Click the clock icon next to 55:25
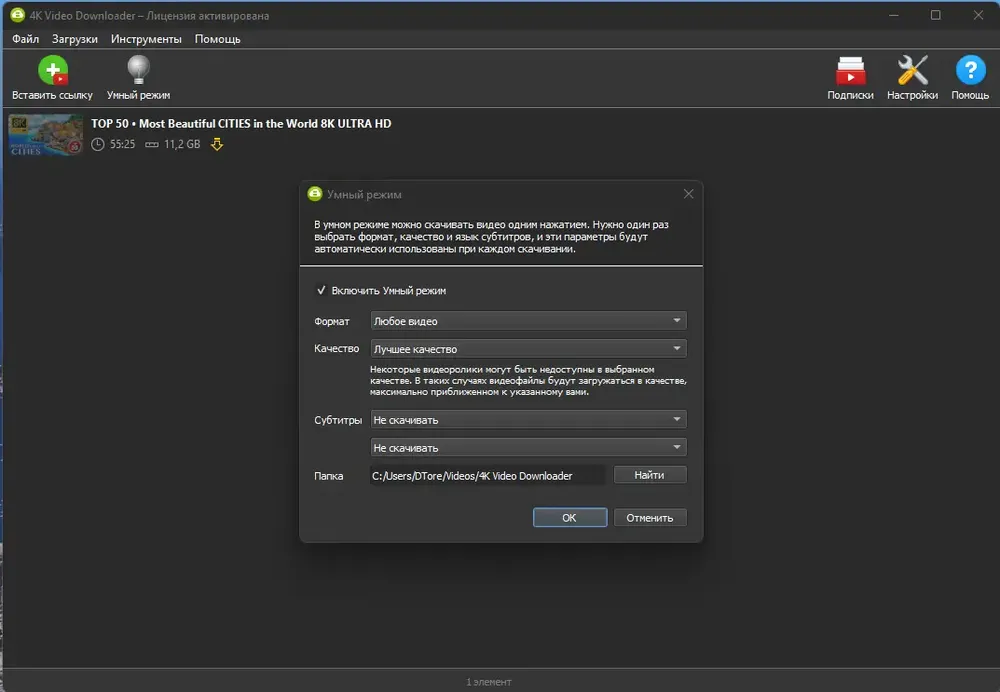 pyautogui.click(x=98, y=144)
